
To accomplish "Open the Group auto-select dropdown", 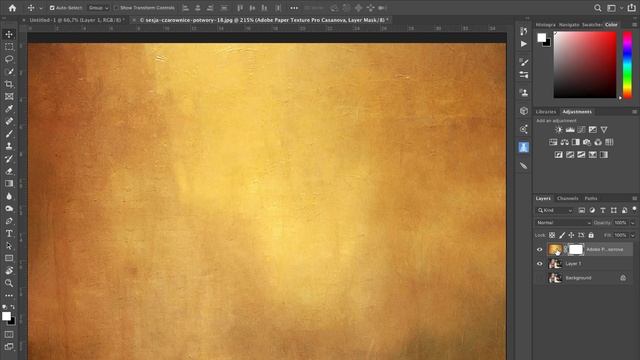I will tap(98, 8).
